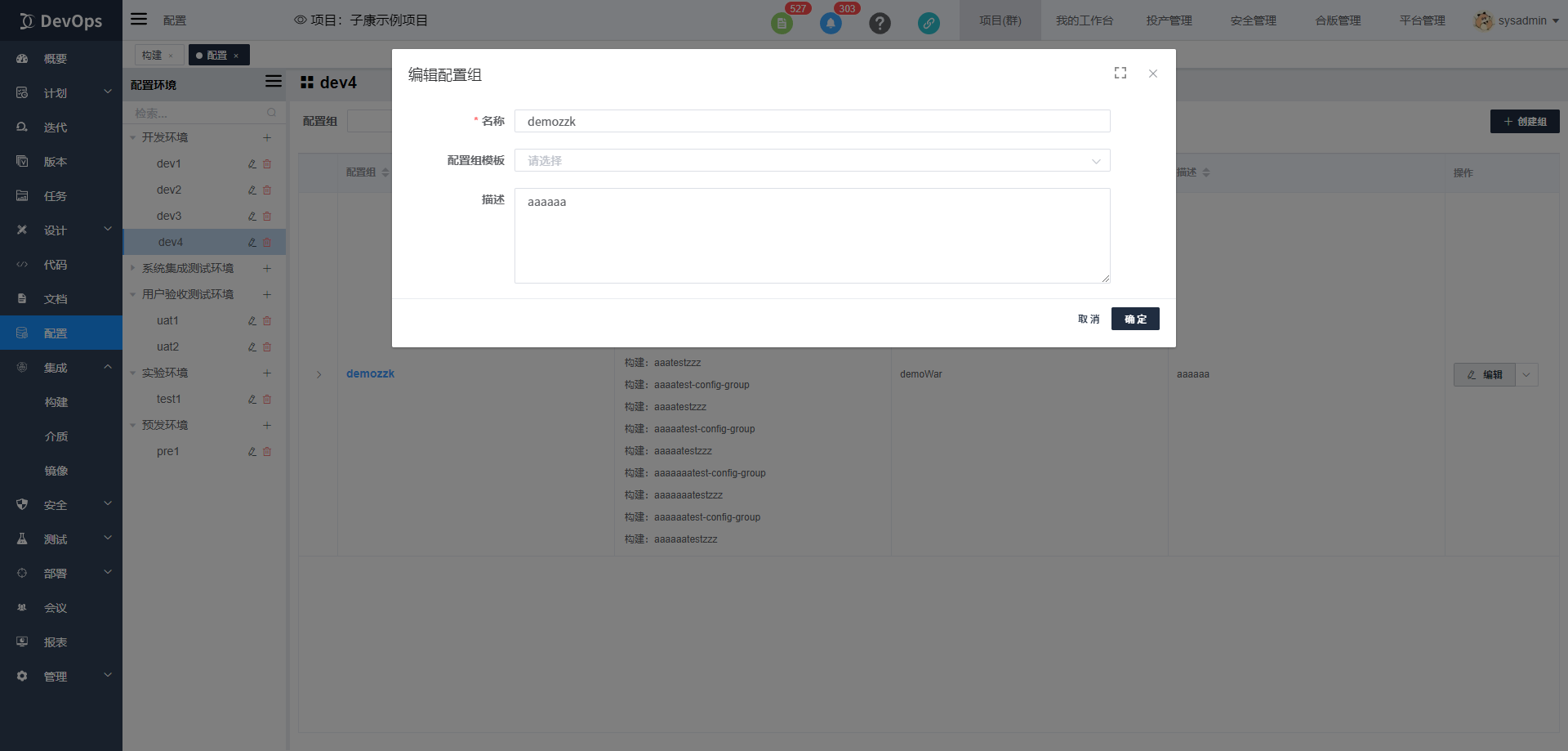Delete the test1 environment
The image size is (1568, 751).
click(x=267, y=400)
